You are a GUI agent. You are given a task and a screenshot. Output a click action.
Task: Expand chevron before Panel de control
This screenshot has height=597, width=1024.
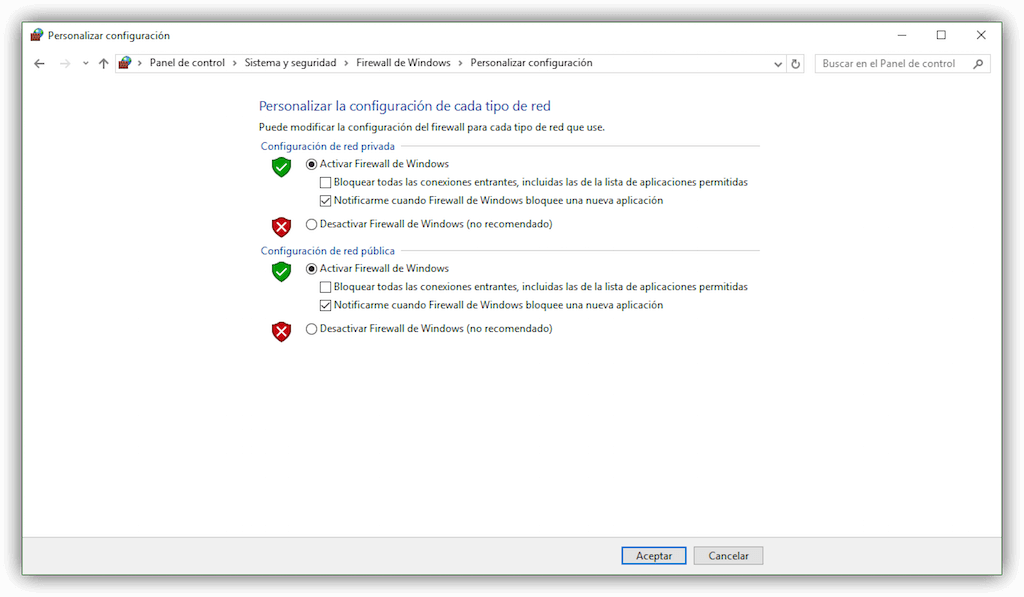(140, 63)
